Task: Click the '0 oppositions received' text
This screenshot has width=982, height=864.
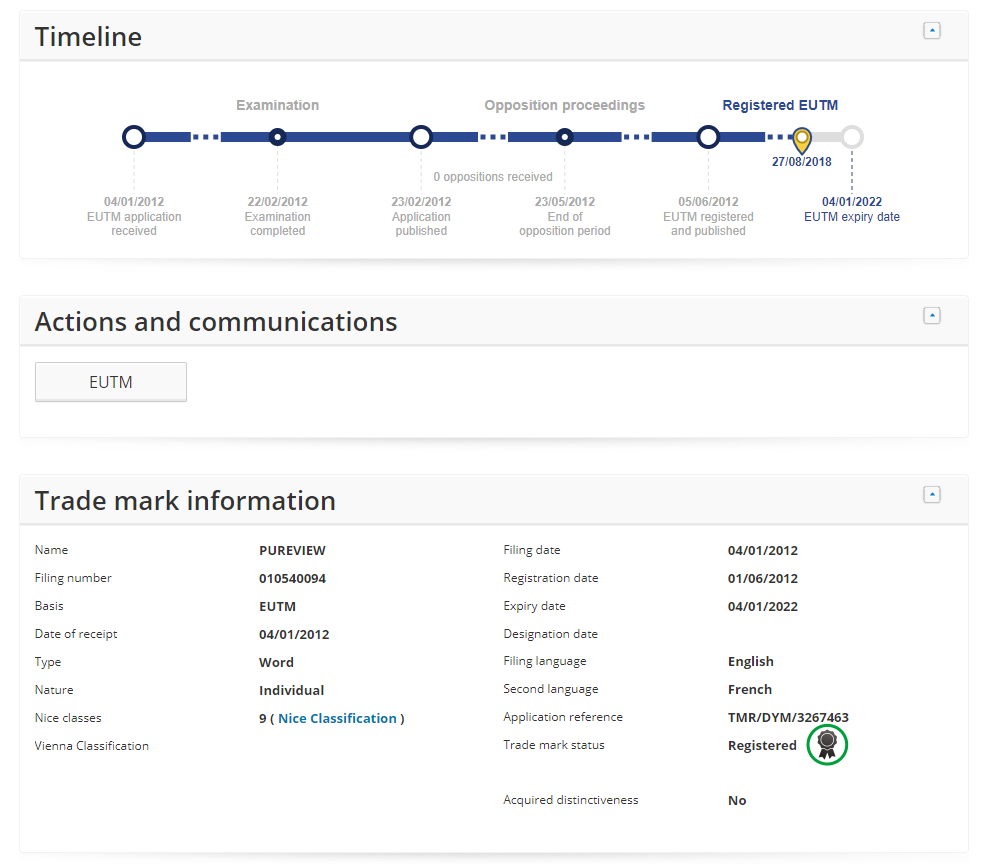Action: coord(493,177)
